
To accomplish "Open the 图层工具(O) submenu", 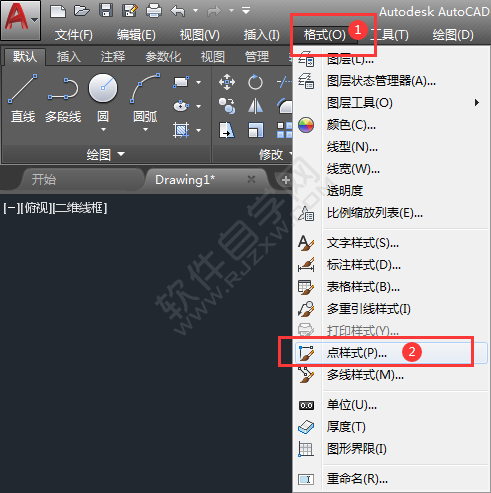I will pyautogui.click(x=390, y=103).
